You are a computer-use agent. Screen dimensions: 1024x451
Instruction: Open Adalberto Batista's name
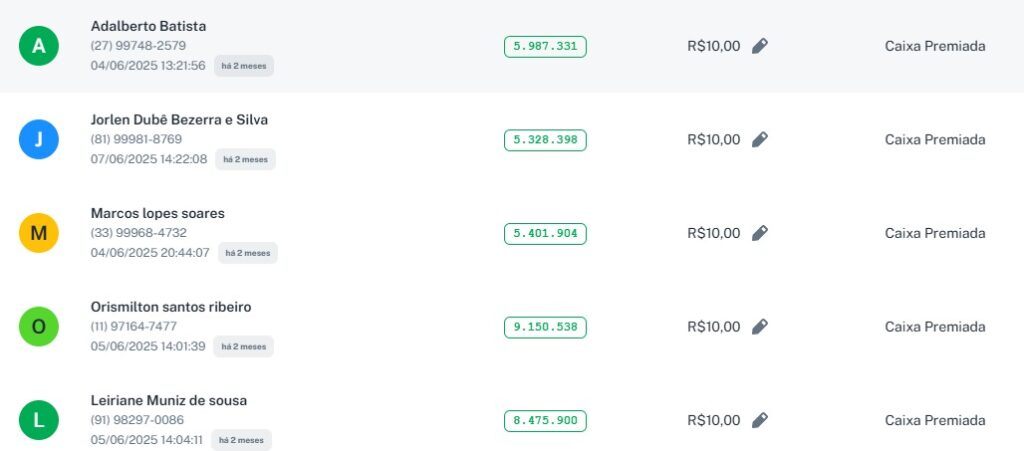[x=148, y=26]
